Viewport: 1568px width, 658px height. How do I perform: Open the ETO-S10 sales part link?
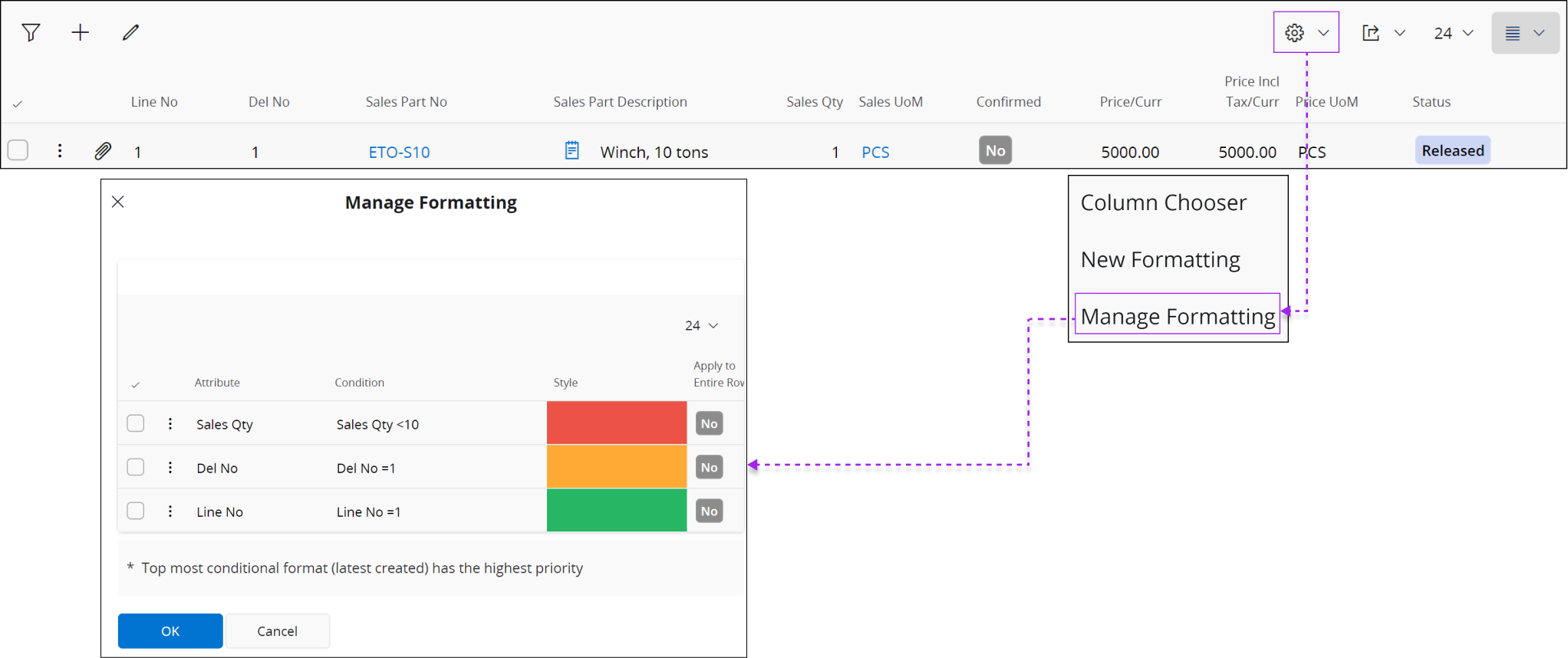(399, 152)
